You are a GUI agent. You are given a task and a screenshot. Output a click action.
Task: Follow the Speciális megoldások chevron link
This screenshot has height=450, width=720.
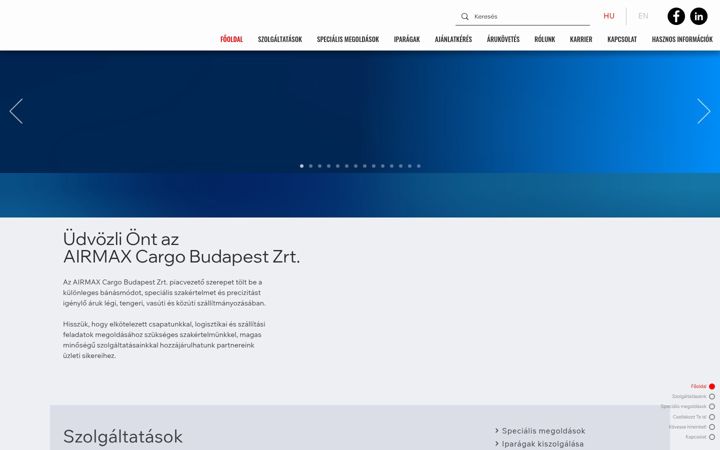pyautogui.click(x=540, y=431)
